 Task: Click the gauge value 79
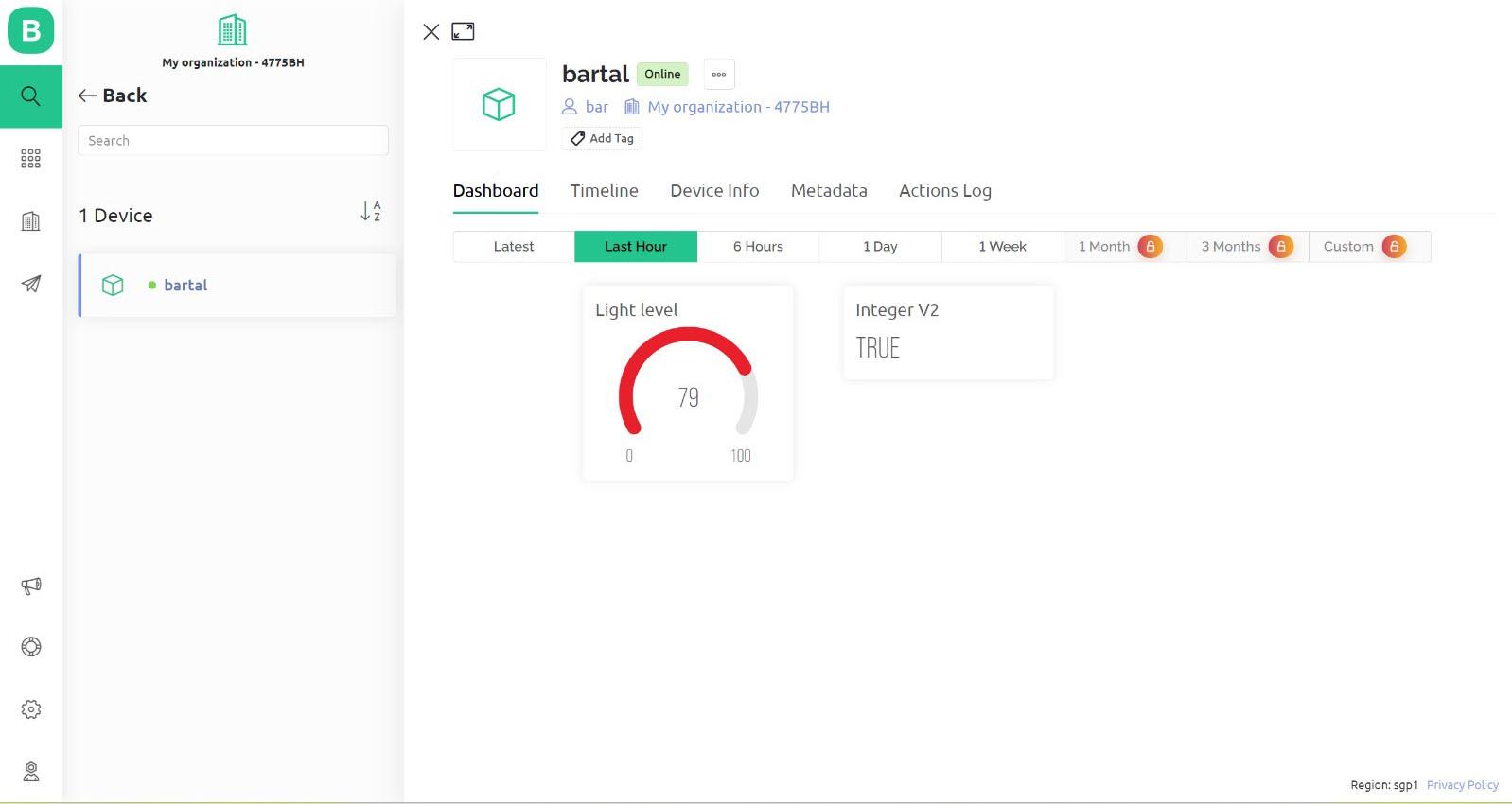click(x=689, y=397)
